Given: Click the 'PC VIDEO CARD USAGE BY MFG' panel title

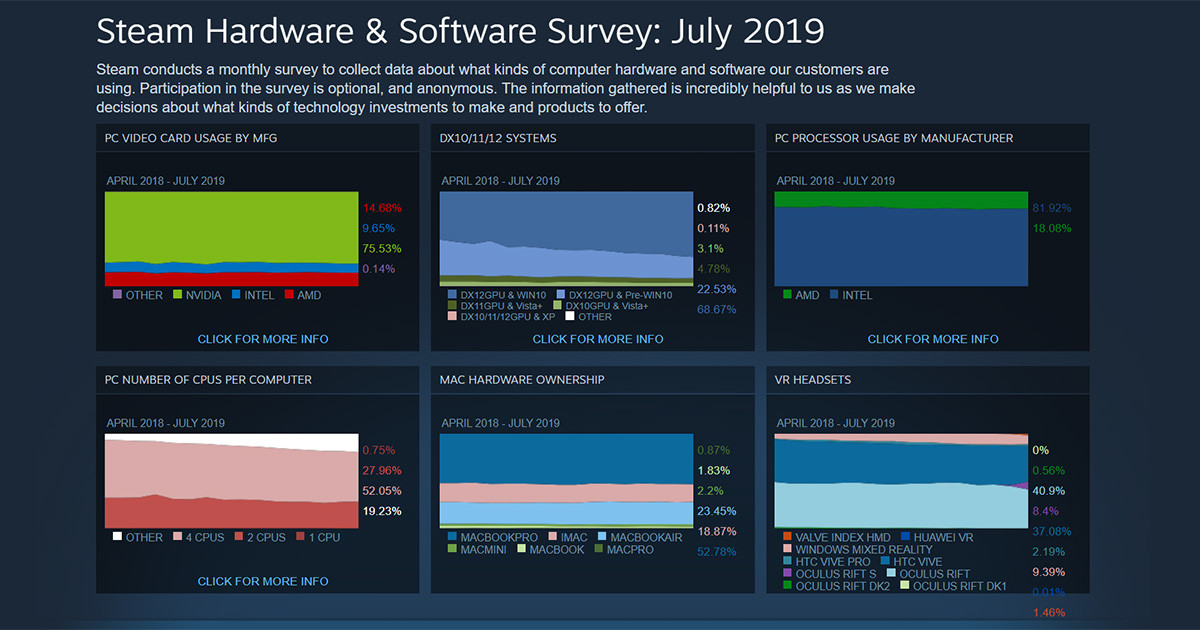Looking at the screenshot, I should (x=191, y=138).
